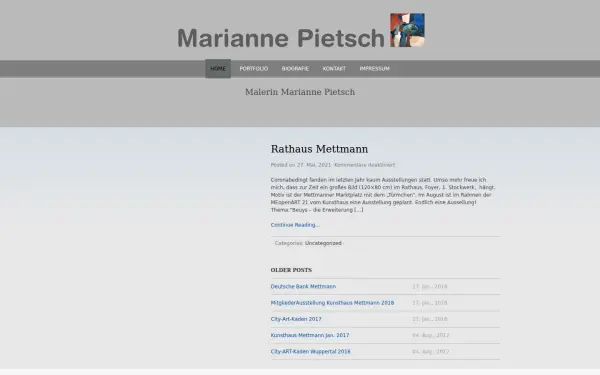Open the Home menu item
This screenshot has width=600, height=375.
218,69
